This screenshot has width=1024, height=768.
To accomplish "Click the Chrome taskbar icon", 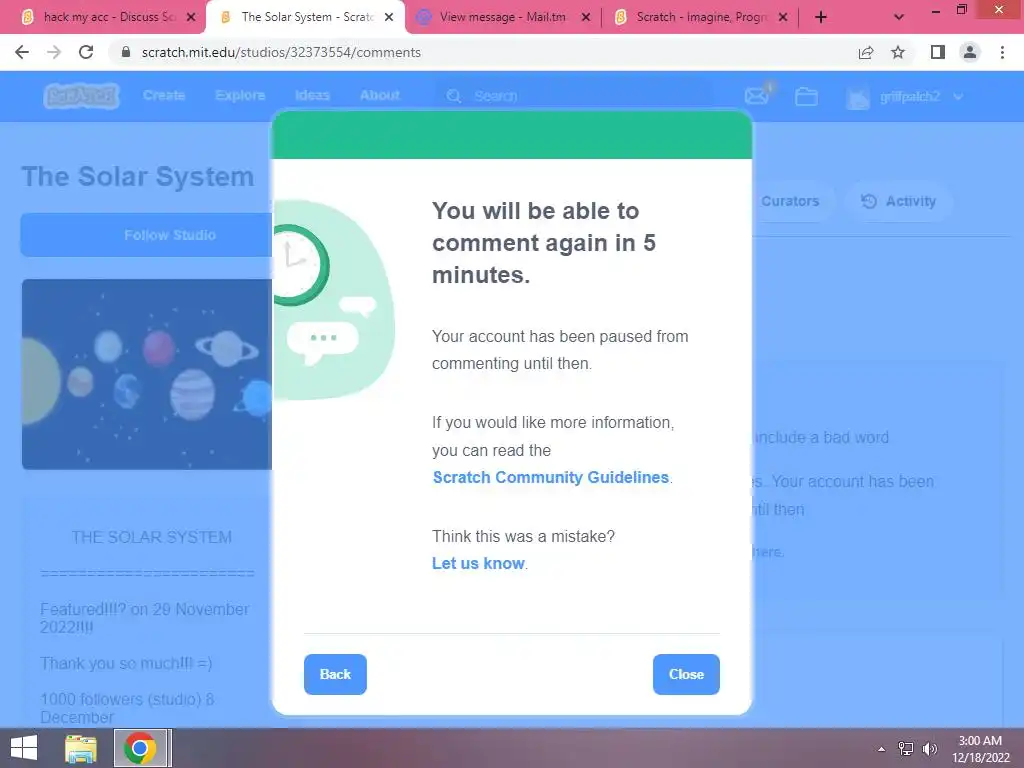I will [x=140, y=748].
